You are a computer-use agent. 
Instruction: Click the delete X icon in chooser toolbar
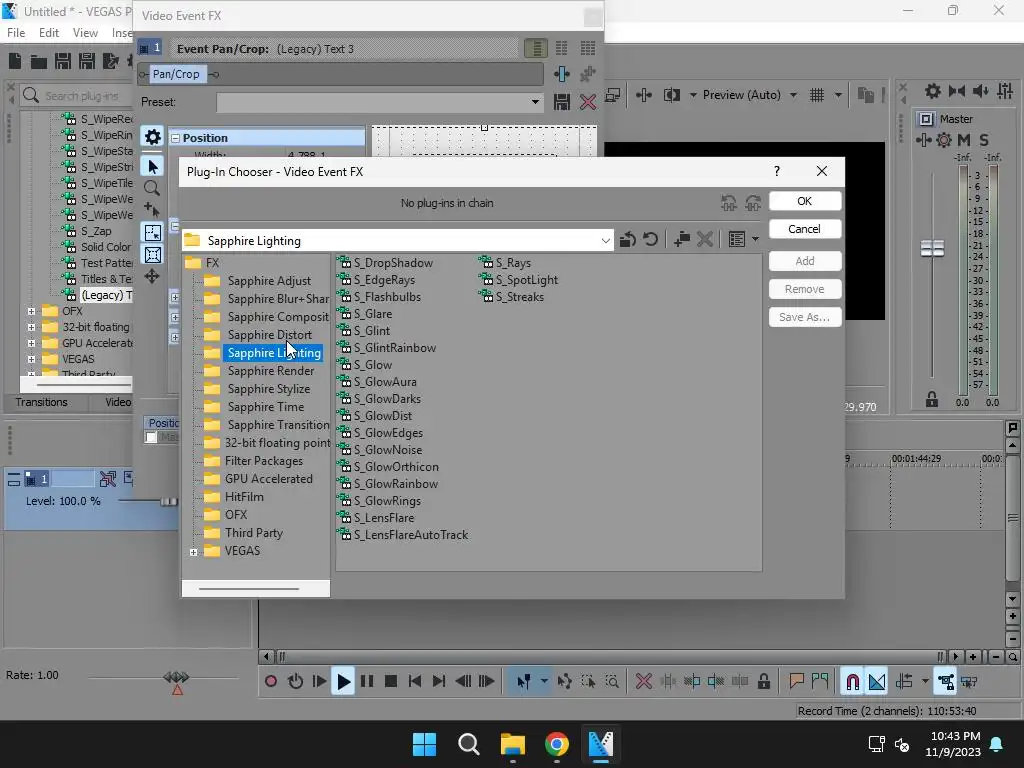[x=705, y=240]
